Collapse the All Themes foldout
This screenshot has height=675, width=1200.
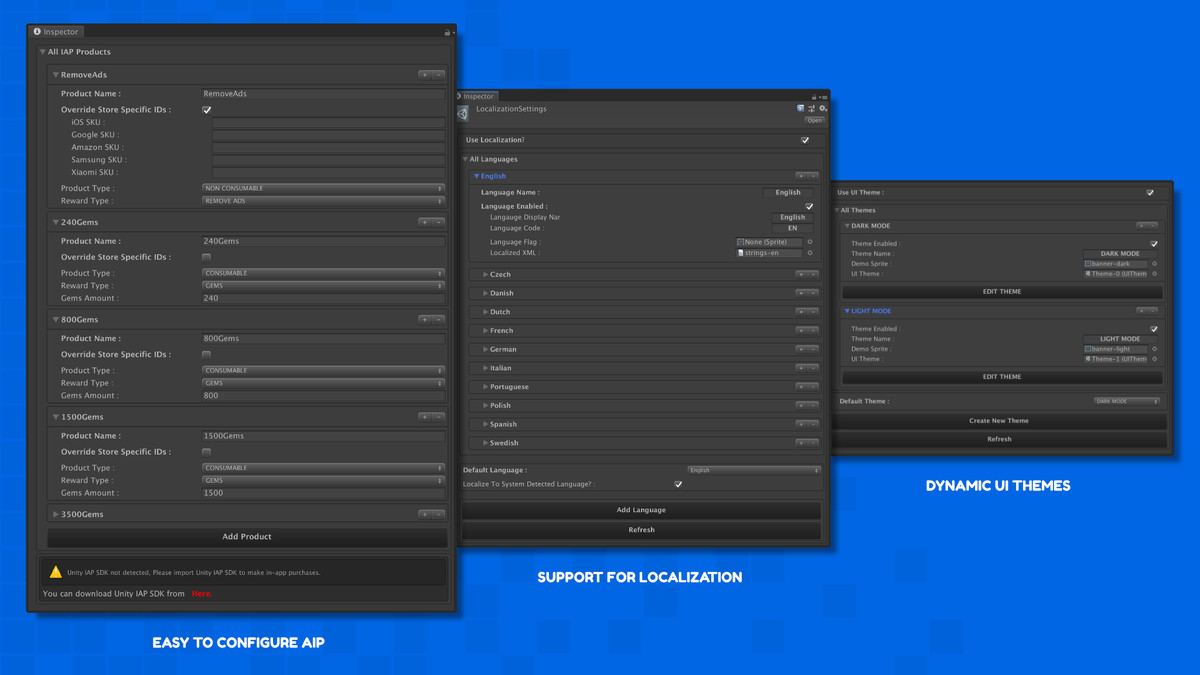837,210
